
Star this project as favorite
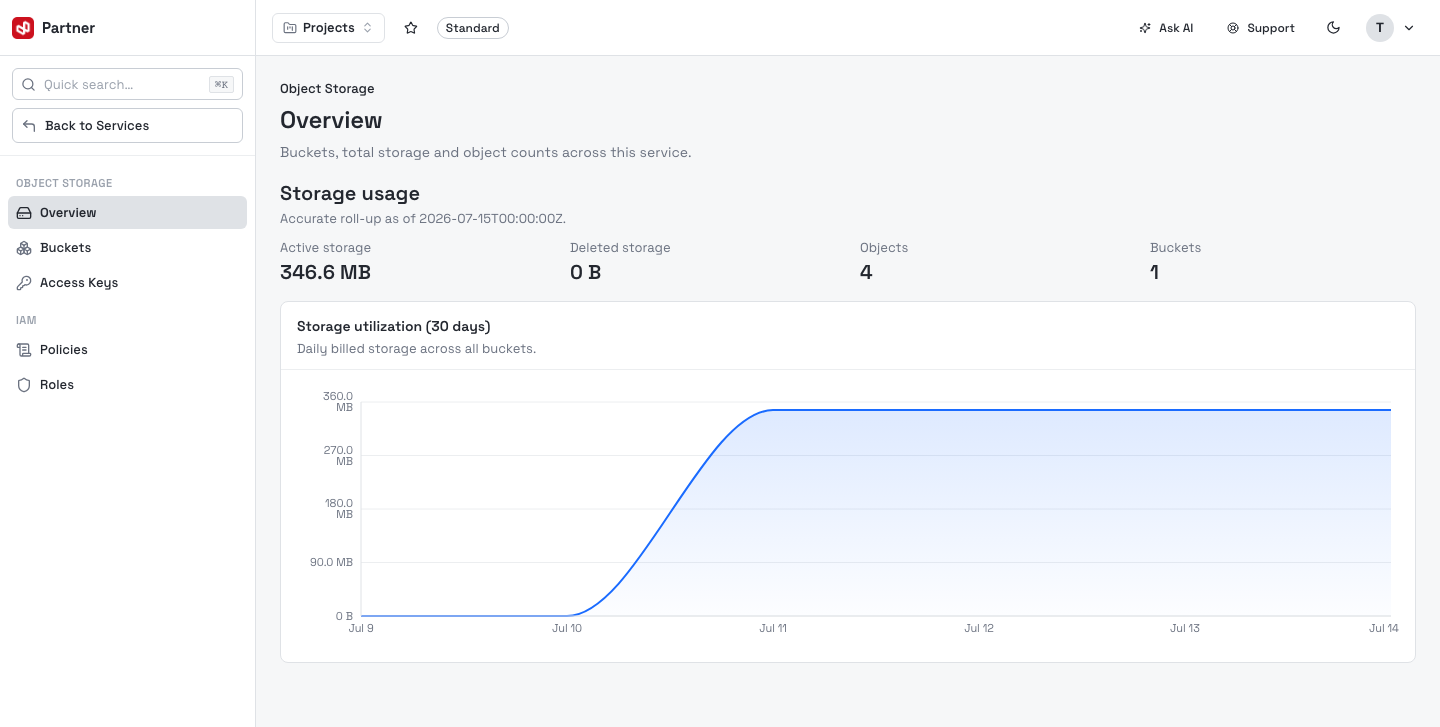point(411,28)
